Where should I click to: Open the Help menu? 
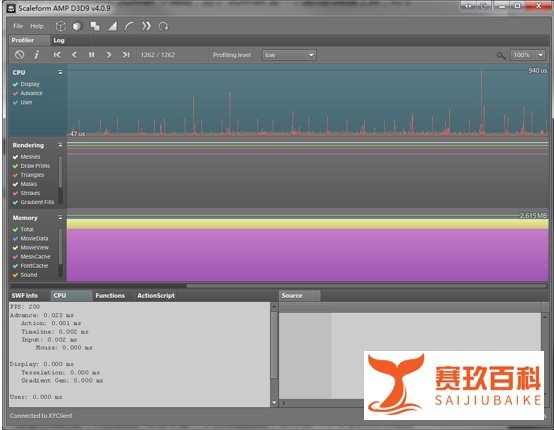click(37, 26)
